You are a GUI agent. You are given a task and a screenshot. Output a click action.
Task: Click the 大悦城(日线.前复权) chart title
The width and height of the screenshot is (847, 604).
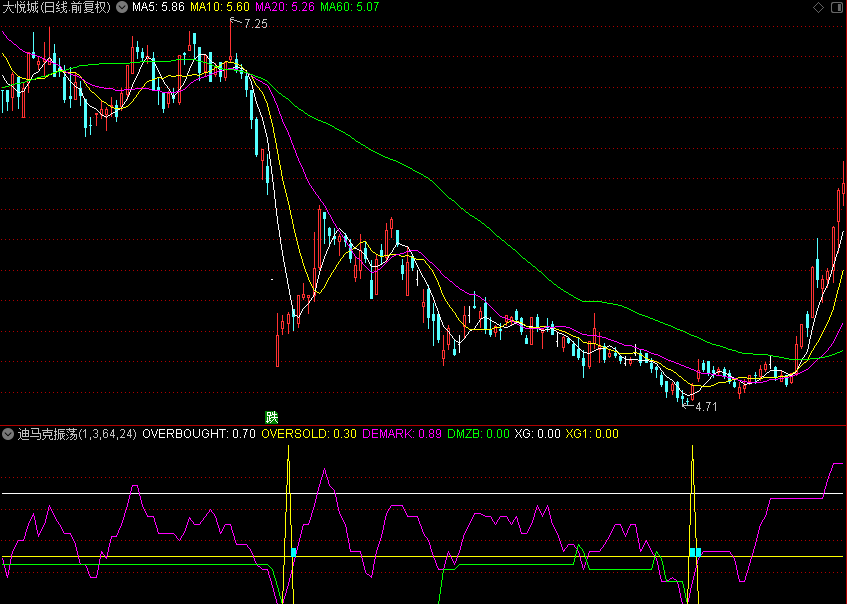[x=57, y=7]
